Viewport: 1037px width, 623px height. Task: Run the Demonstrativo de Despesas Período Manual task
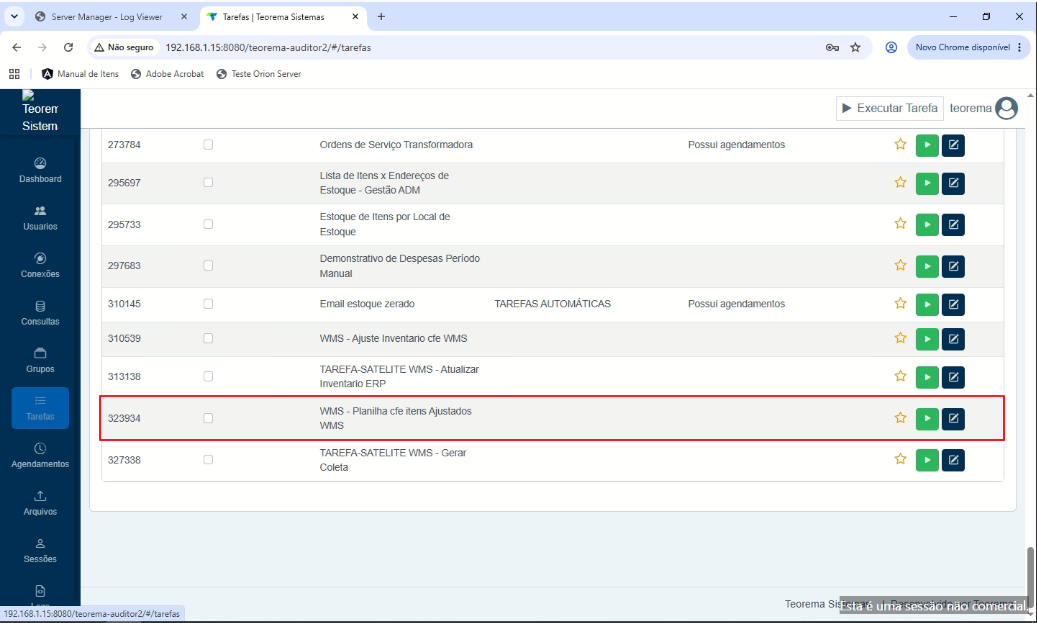coord(927,266)
